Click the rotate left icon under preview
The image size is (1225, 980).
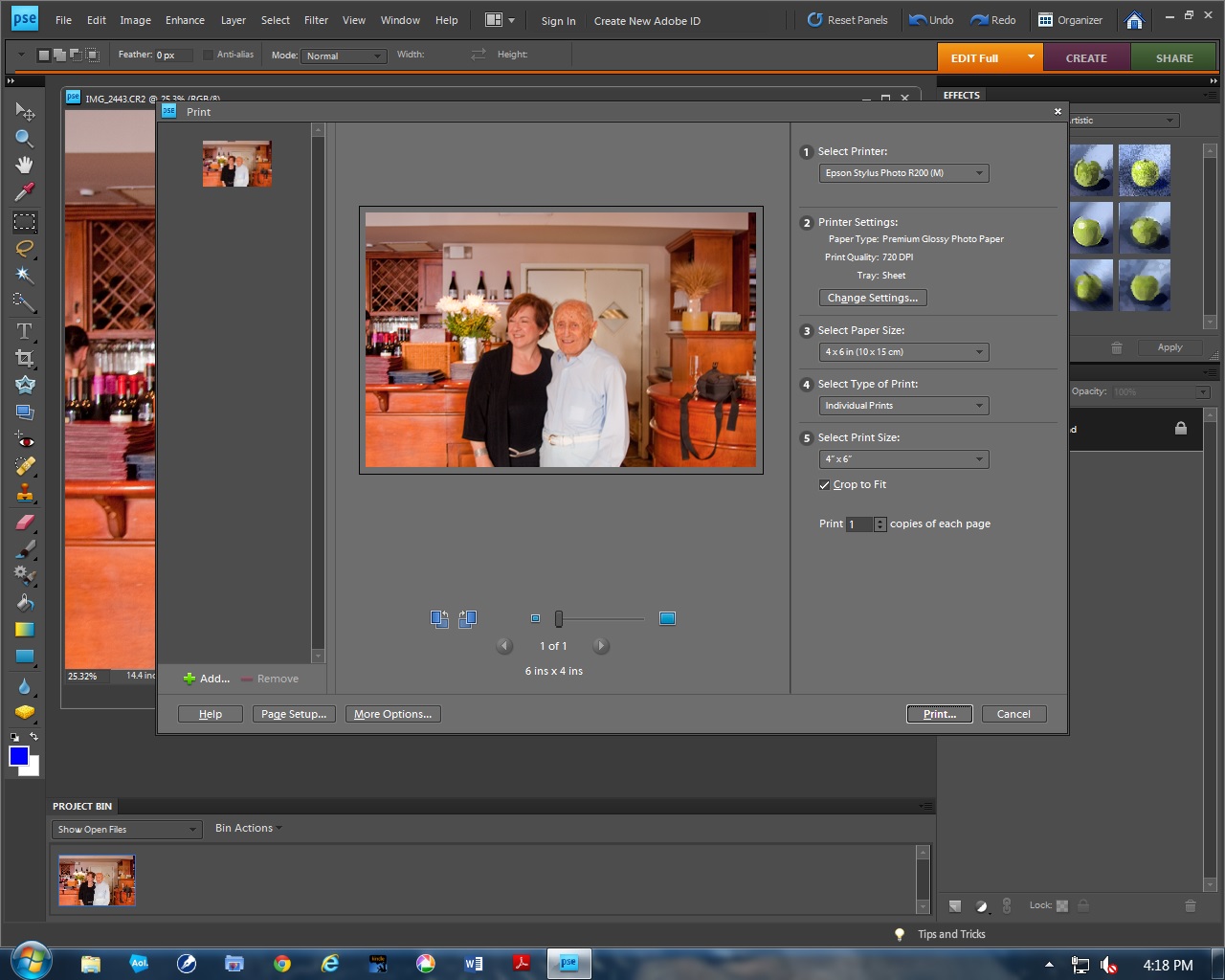(x=439, y=619)
